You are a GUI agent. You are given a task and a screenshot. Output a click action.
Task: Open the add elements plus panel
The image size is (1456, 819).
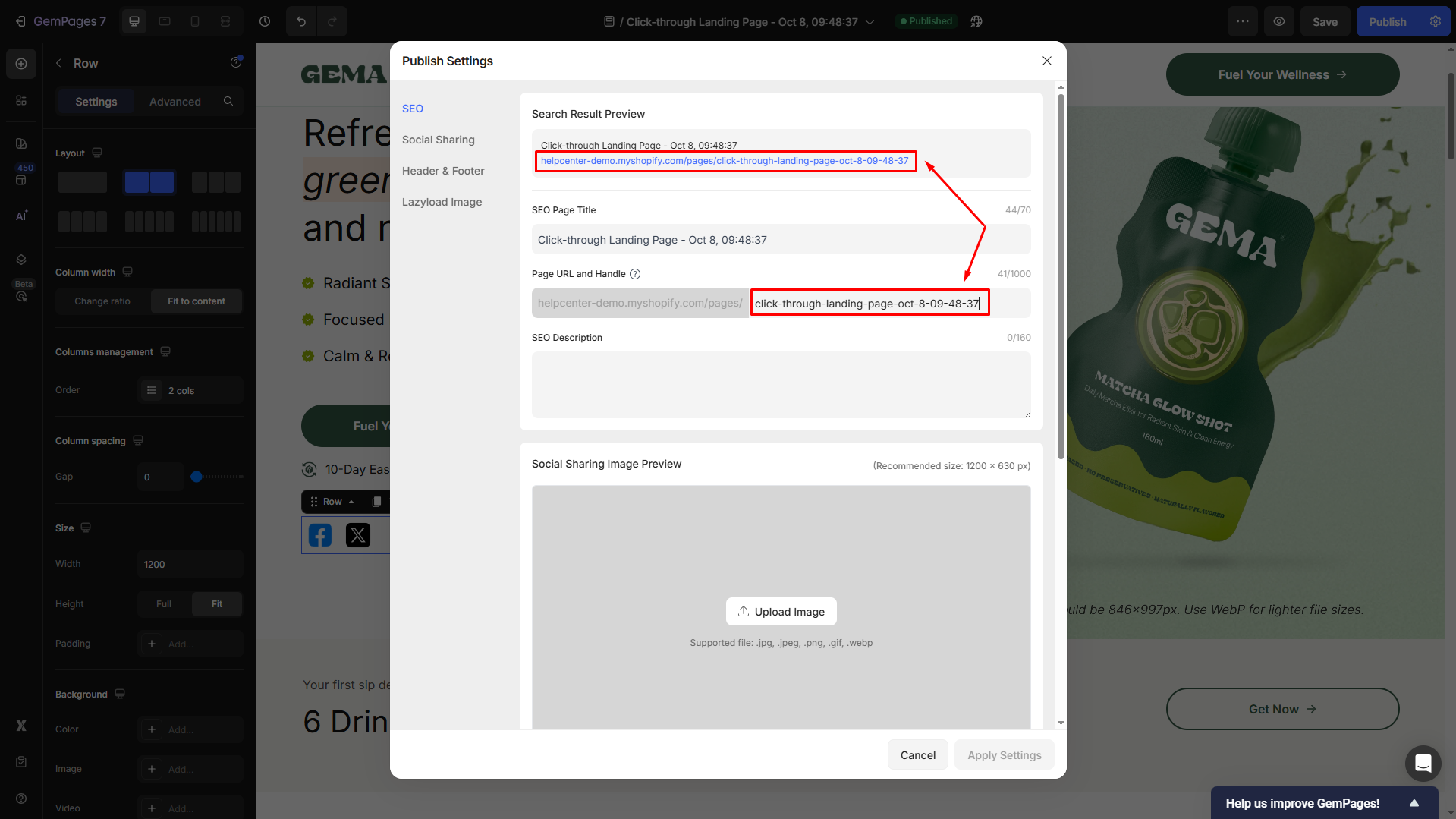(x=21, y=64)
